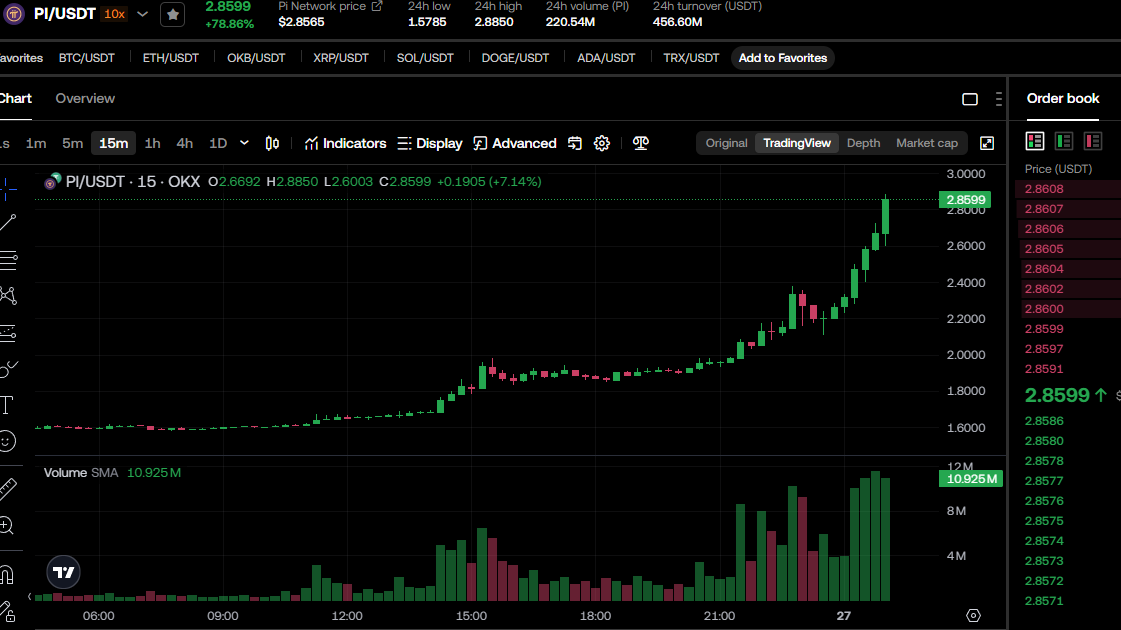Image resolution: width=1121 pixels, height=630 pixels.
Task: Click the Volume SMA indicator legend
Action: click(x=112, y=473)
